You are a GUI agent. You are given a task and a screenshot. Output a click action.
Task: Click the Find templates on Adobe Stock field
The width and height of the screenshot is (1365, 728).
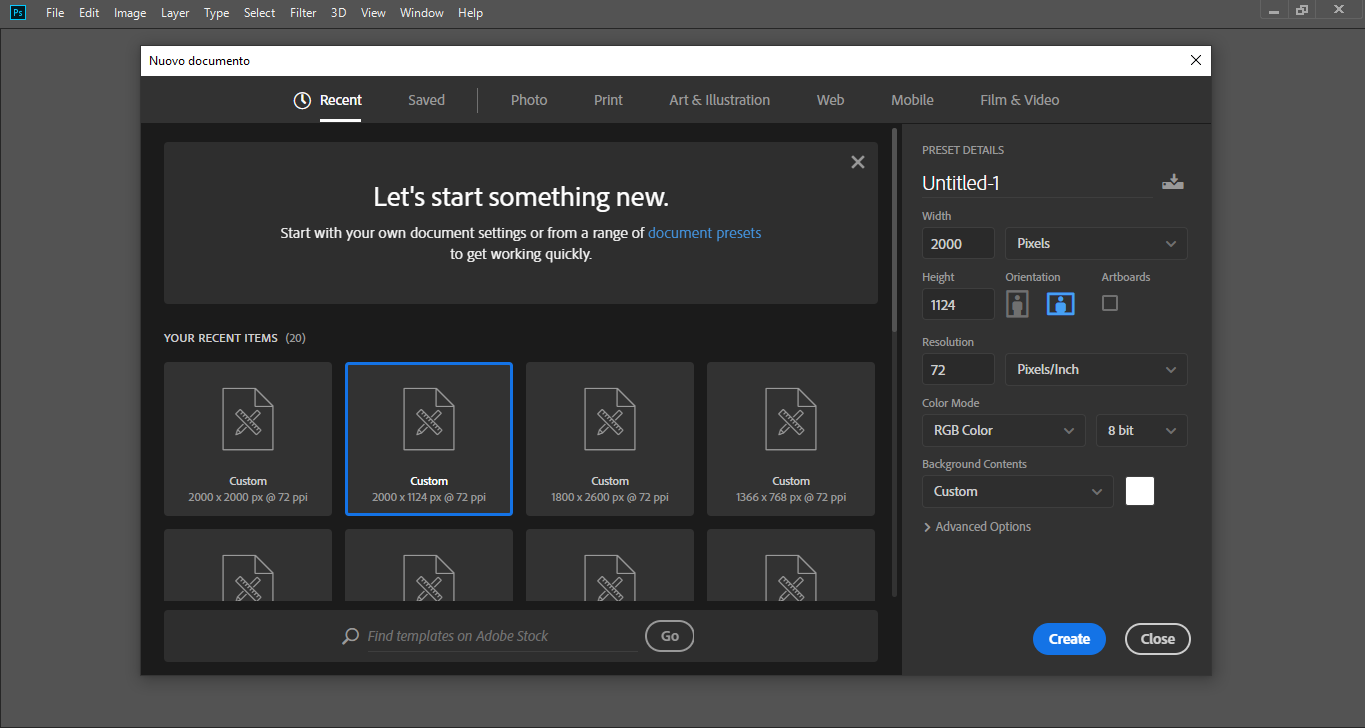click(x=500, y=636)
